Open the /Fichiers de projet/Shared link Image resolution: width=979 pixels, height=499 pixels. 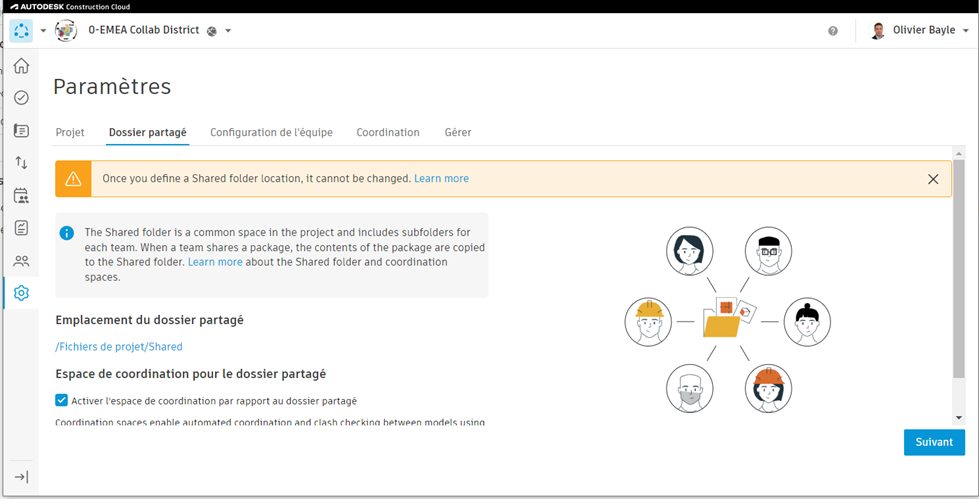(x=119, y=347)
